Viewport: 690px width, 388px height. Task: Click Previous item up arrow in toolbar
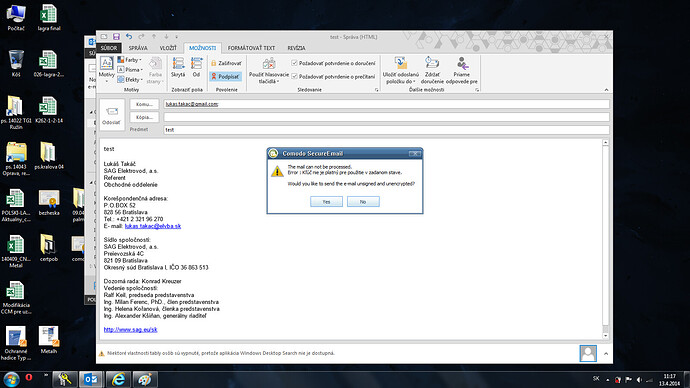[x=154, y=37]
